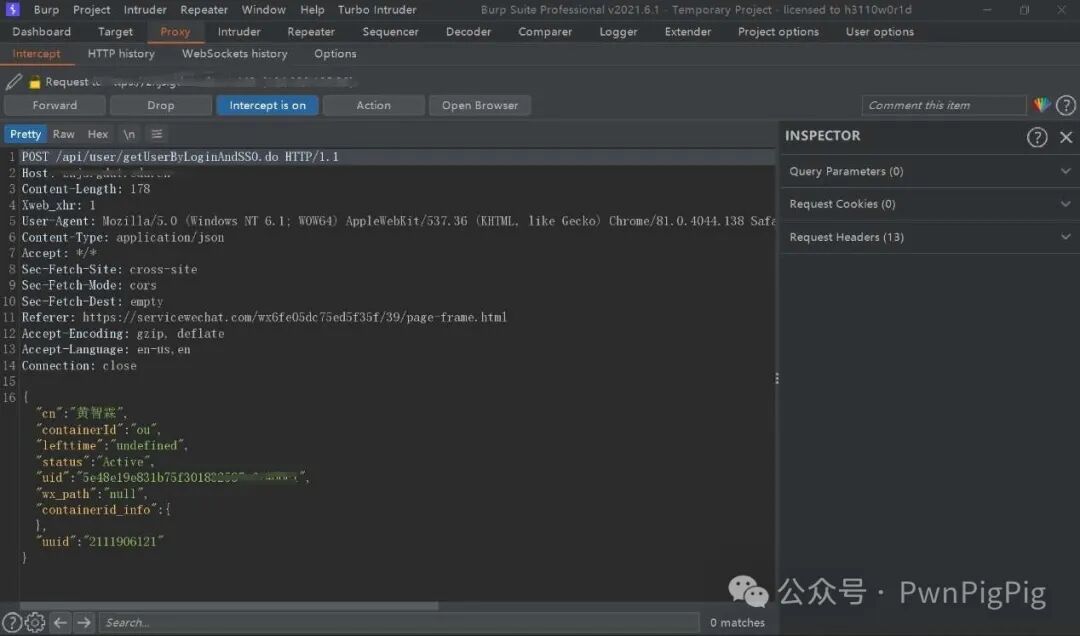Click the "status":"Active" JSON line
Image resolution: width=1080 pixels, height=636 pixels.
(96, 462)
